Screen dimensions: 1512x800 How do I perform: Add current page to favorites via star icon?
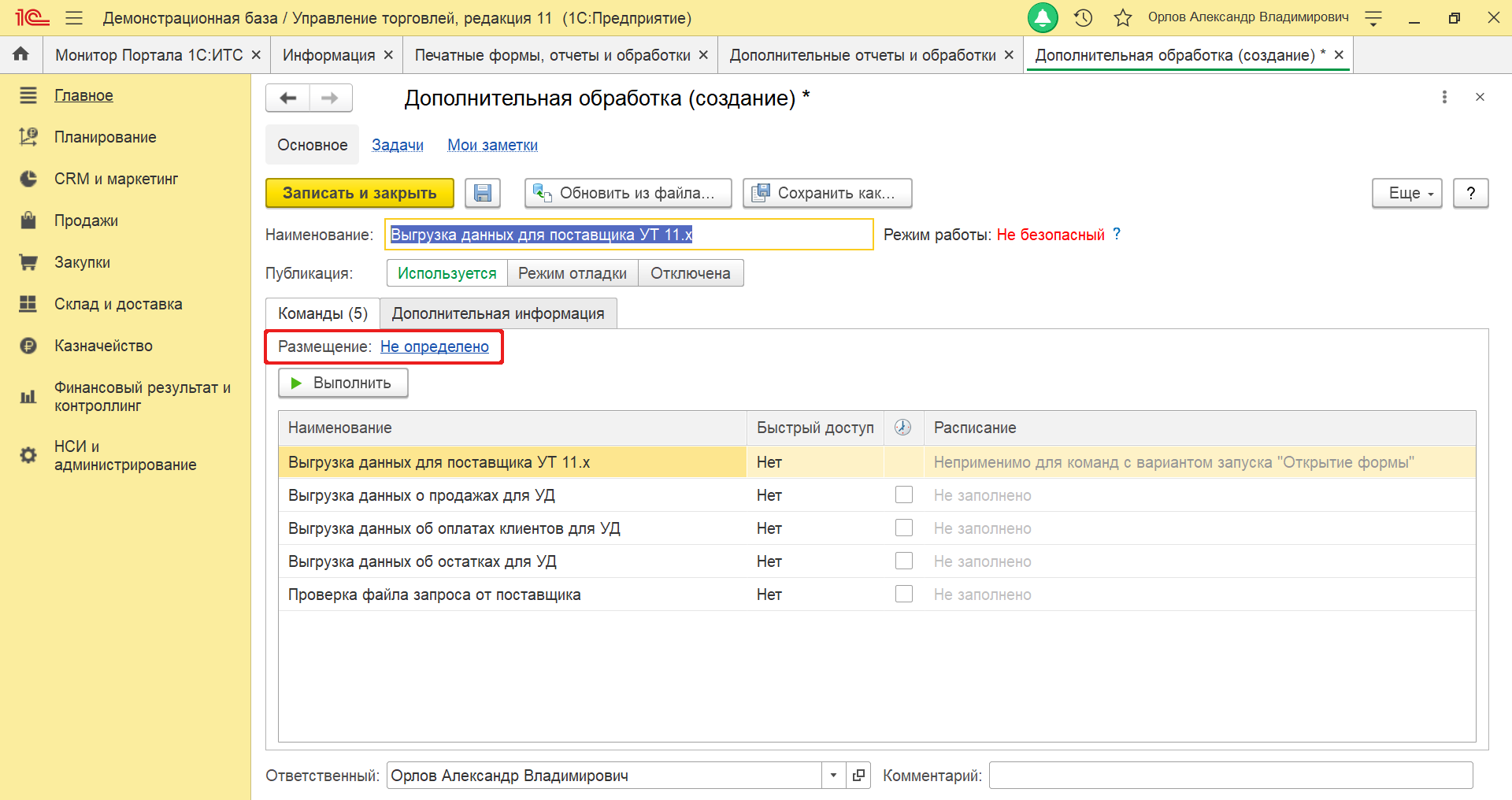point(1123,17)
